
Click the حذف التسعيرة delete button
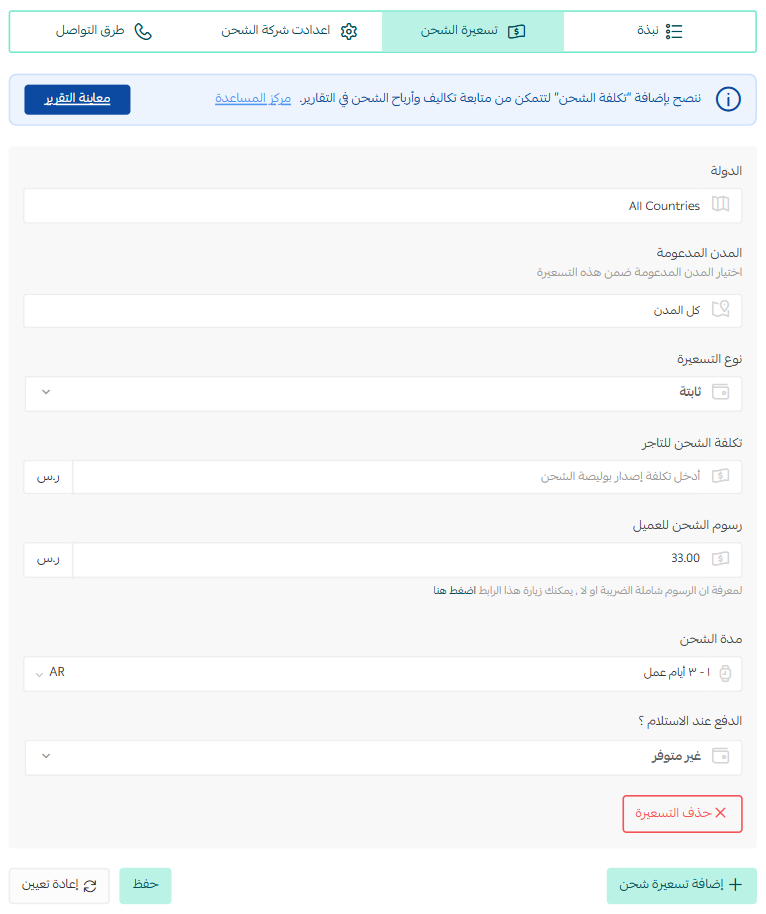click(682, 814)
